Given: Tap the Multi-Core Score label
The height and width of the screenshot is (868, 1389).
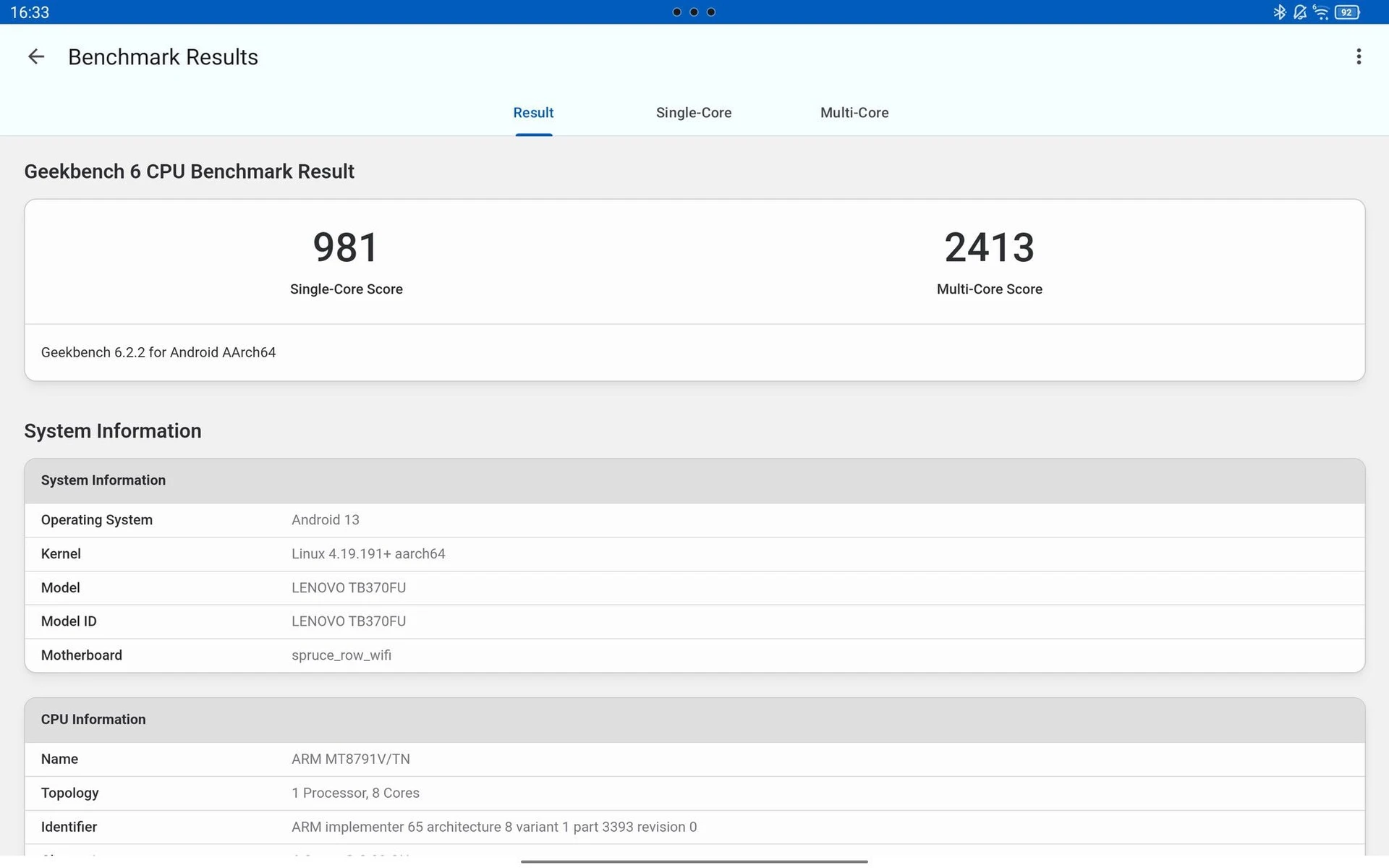Looking at the screenshot, I should [x=990, y=289].
